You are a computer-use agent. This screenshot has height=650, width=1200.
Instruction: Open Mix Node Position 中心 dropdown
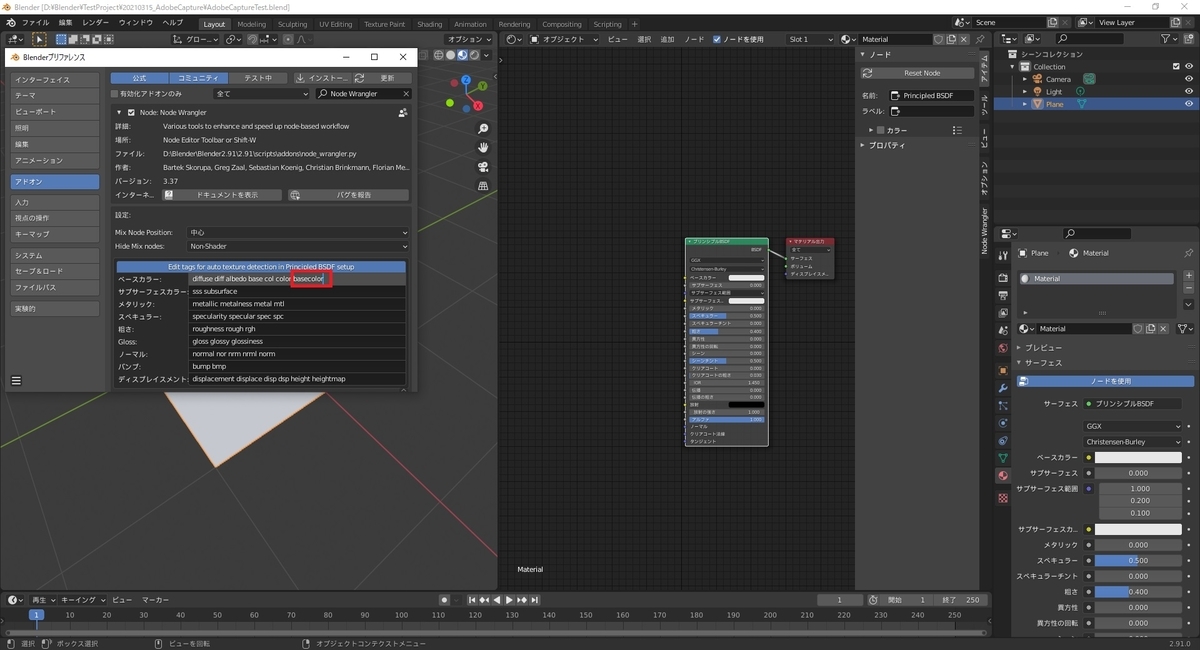click(x=298, y=232)
